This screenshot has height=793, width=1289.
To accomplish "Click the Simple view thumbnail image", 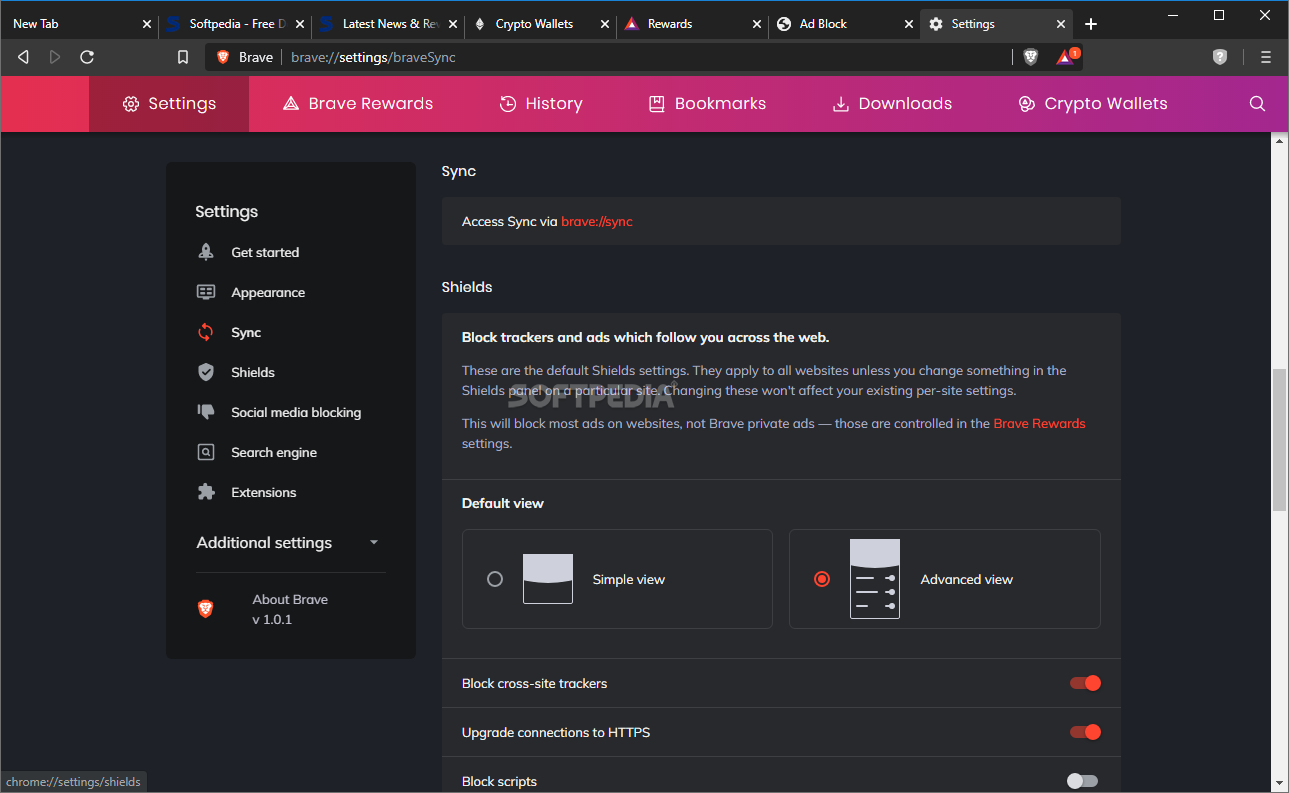I will [548, 579].
